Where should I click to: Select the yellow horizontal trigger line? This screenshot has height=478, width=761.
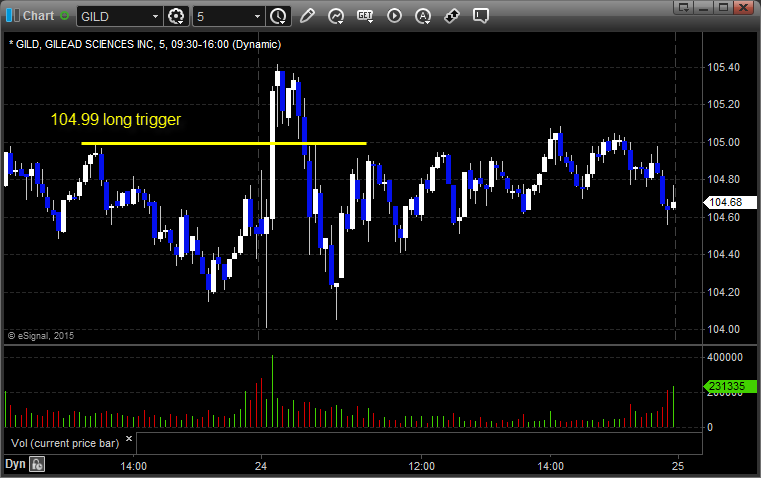(224, 143)
